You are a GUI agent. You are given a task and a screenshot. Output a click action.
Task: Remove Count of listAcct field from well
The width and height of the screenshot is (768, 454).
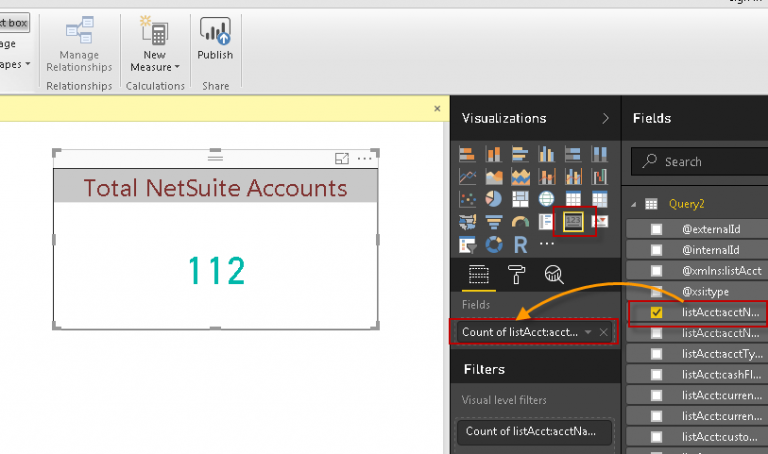click(x=603, y=332)
